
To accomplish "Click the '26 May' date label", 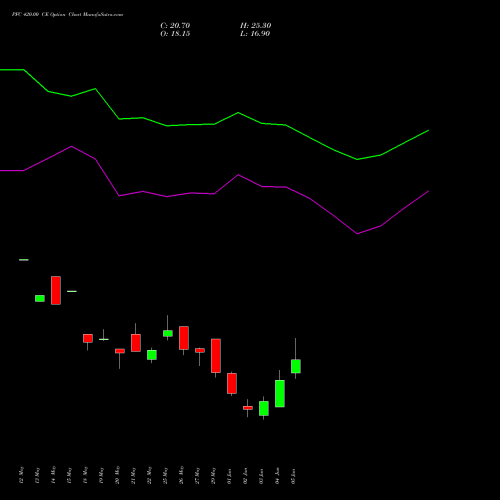I will [x=182, y=476].
